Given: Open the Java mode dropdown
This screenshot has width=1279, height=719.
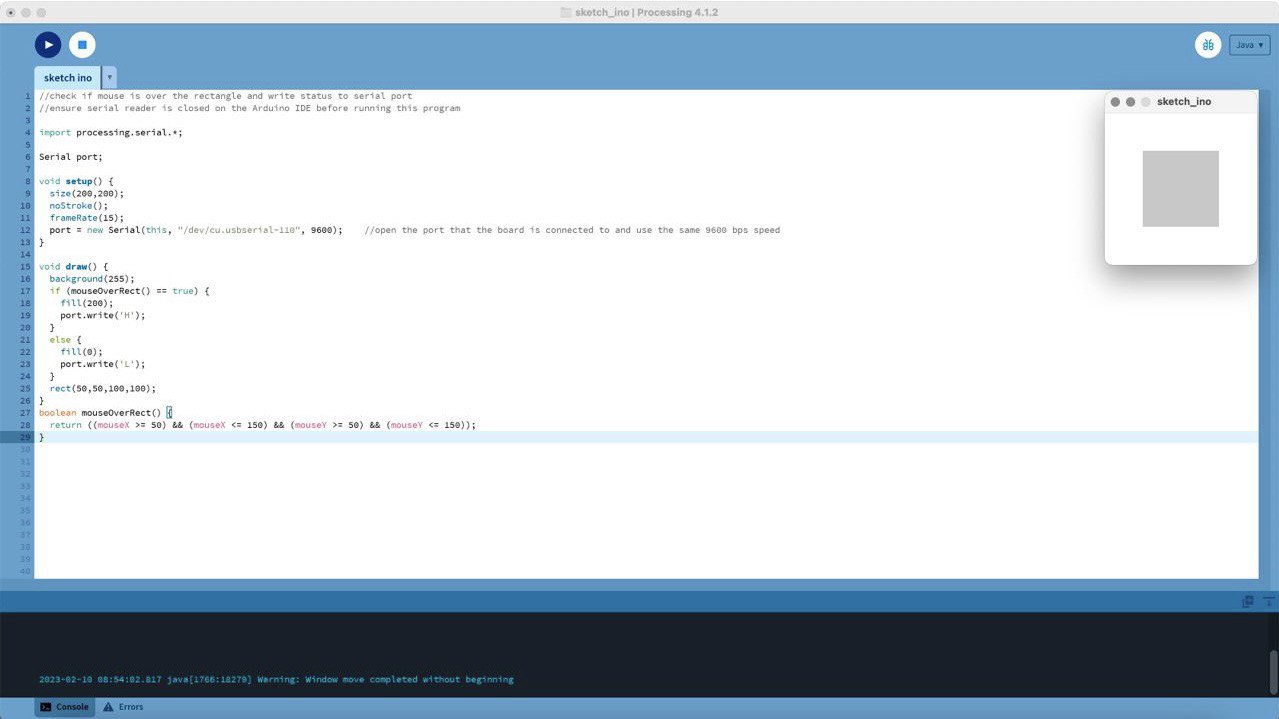Looking at the screenshot, I should (x=1249, y=45).
